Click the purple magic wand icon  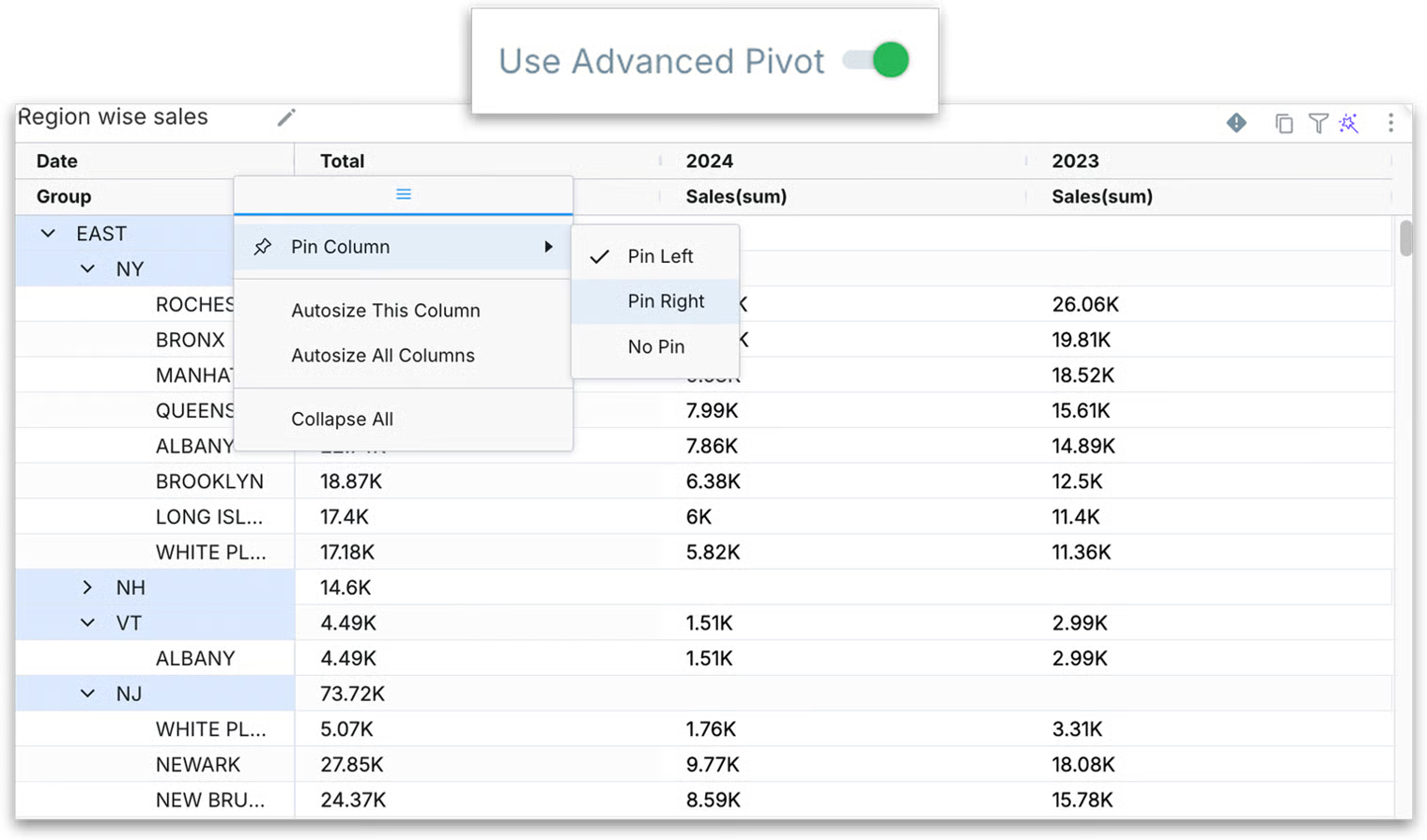tap(1349, 124)
